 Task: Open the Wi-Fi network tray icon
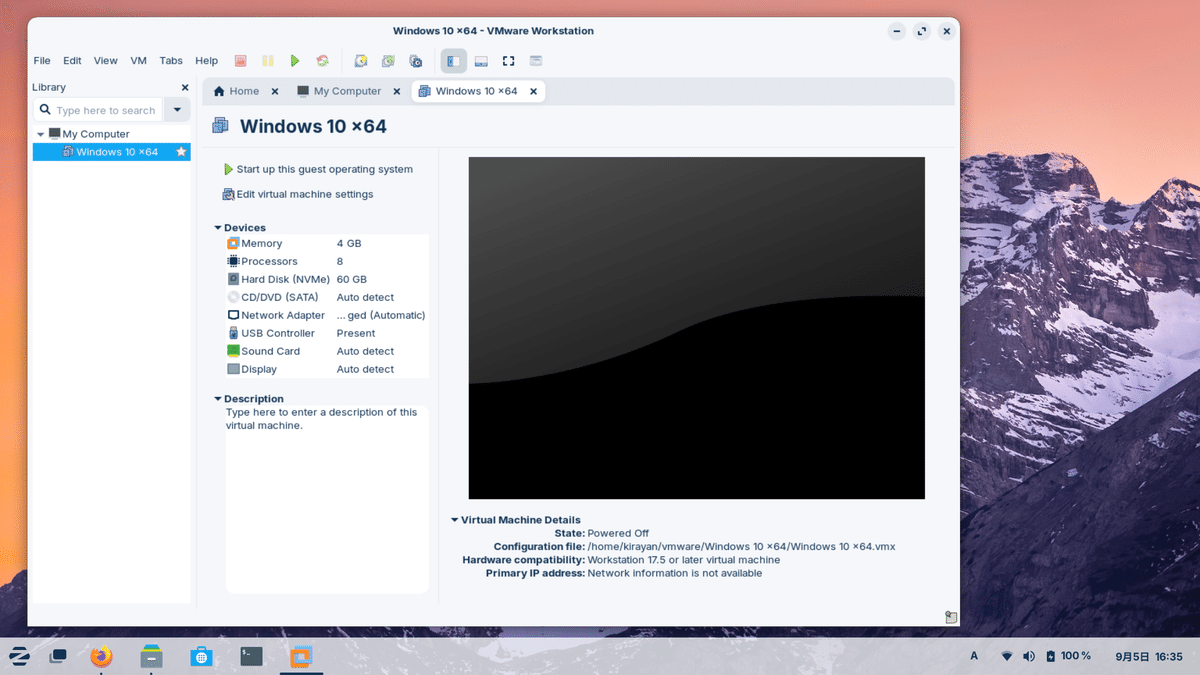pos(1007,656)
